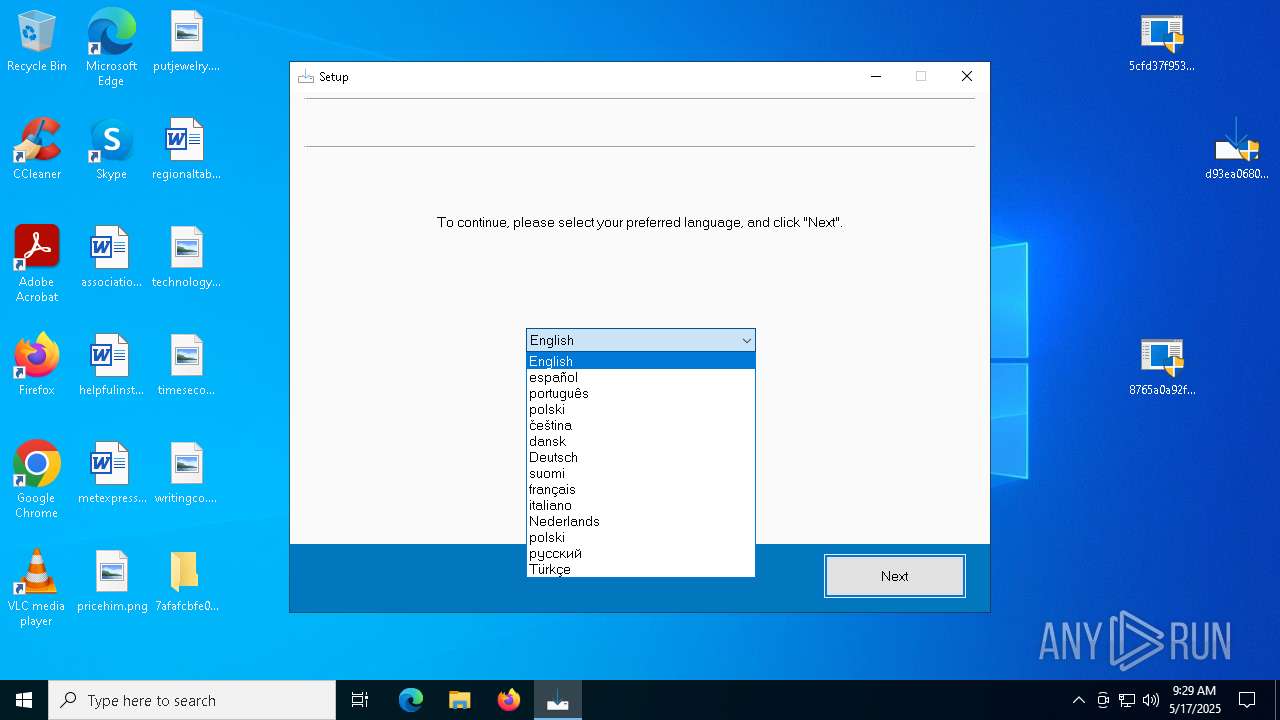Click the taskbar search box
Image resolution: width=1280 pixels, height=720 pixels.
point(192,700)
